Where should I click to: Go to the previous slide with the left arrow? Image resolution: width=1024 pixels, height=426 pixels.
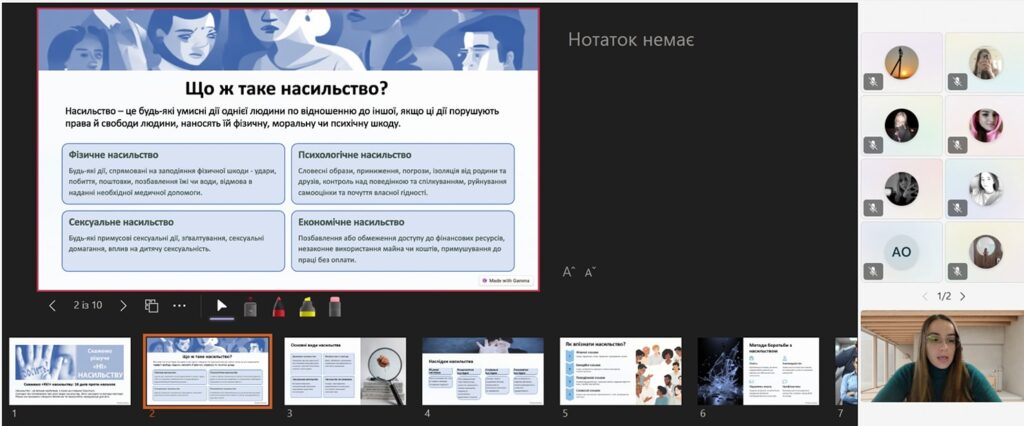pyautogui.click(x=53, y=306)
